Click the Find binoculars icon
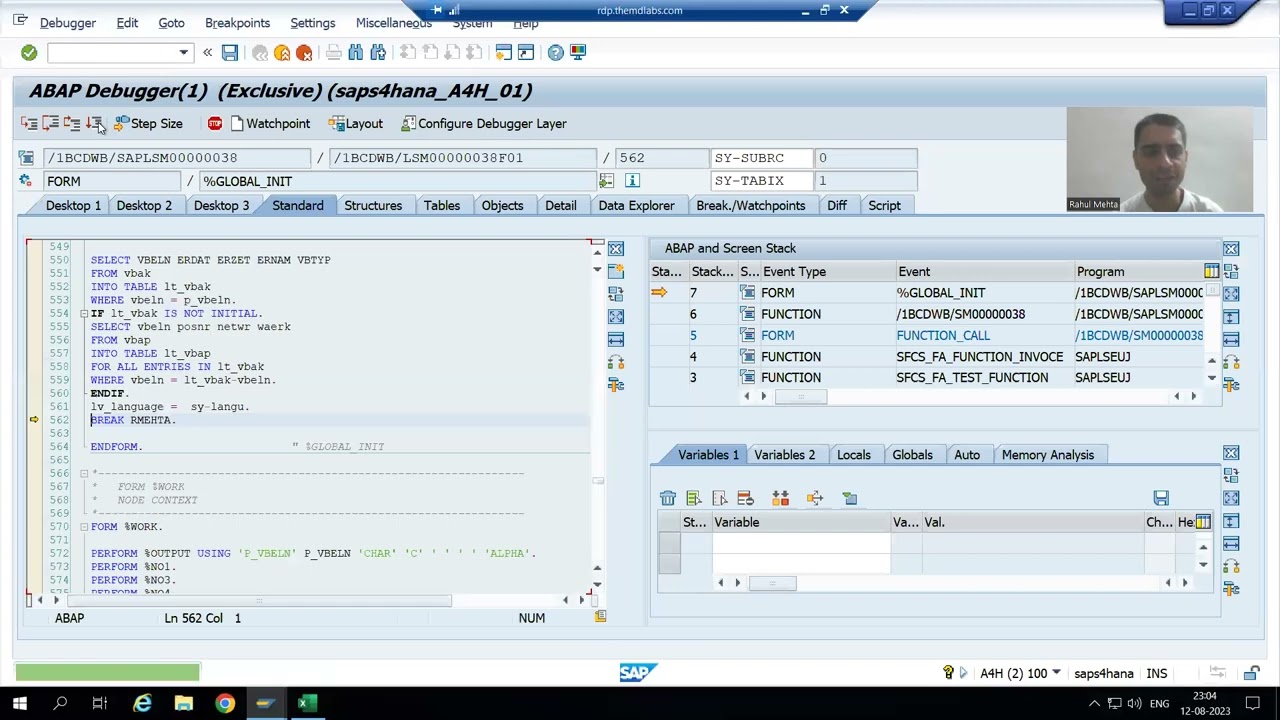Image resolution: width=1280 pixels, height=720 pixels. click(x=356, y=52)
